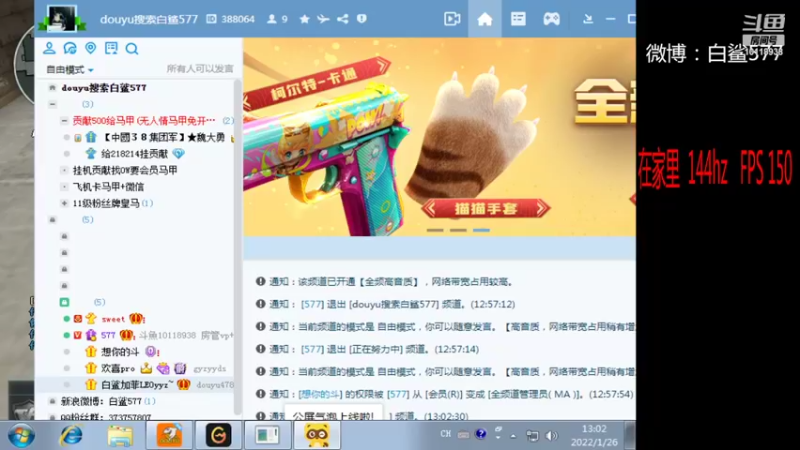Expand the 11级粉丝牌皇马 channel
This screenshot has height=450, width=800.
(x=64, y=203)
